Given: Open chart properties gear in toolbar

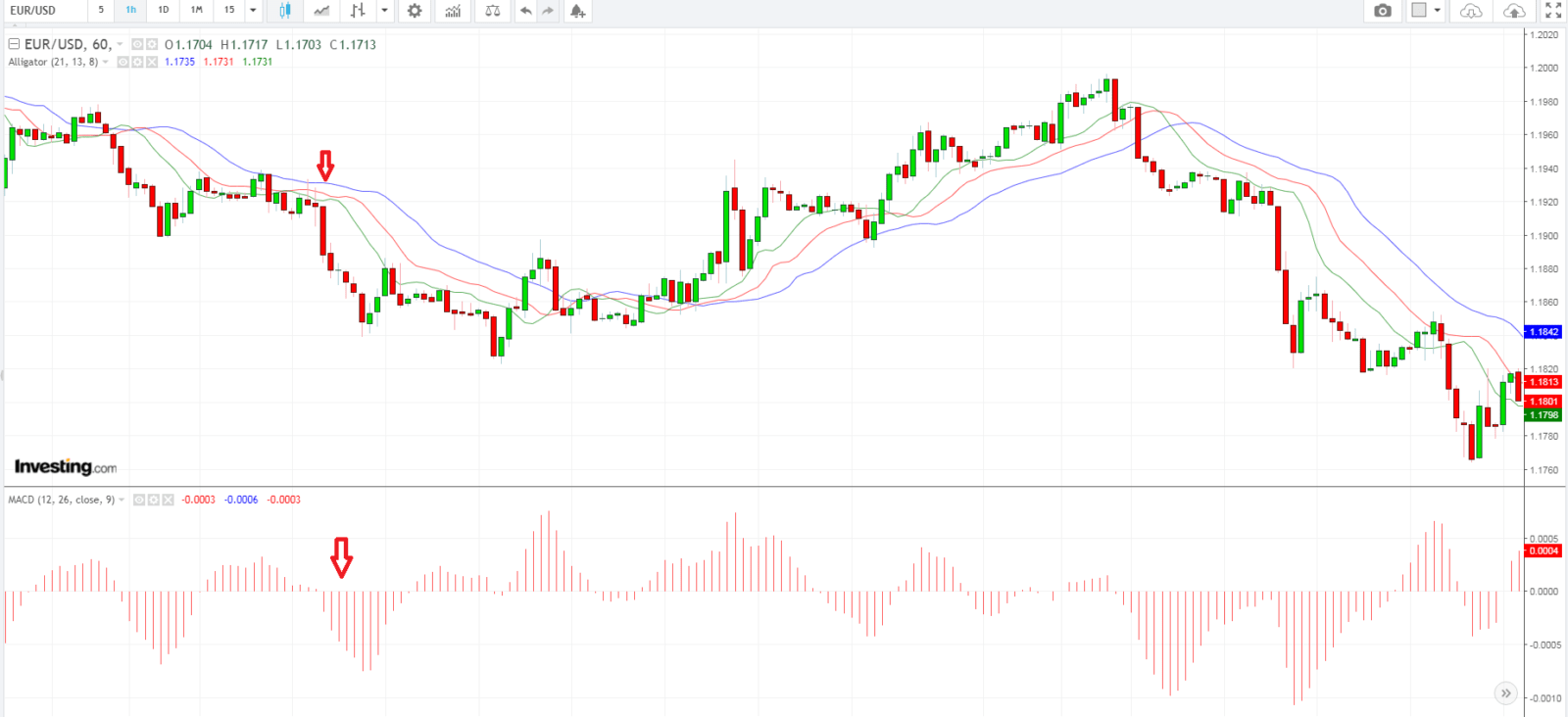Looking at the screenshot, I should tap(415, 11).
